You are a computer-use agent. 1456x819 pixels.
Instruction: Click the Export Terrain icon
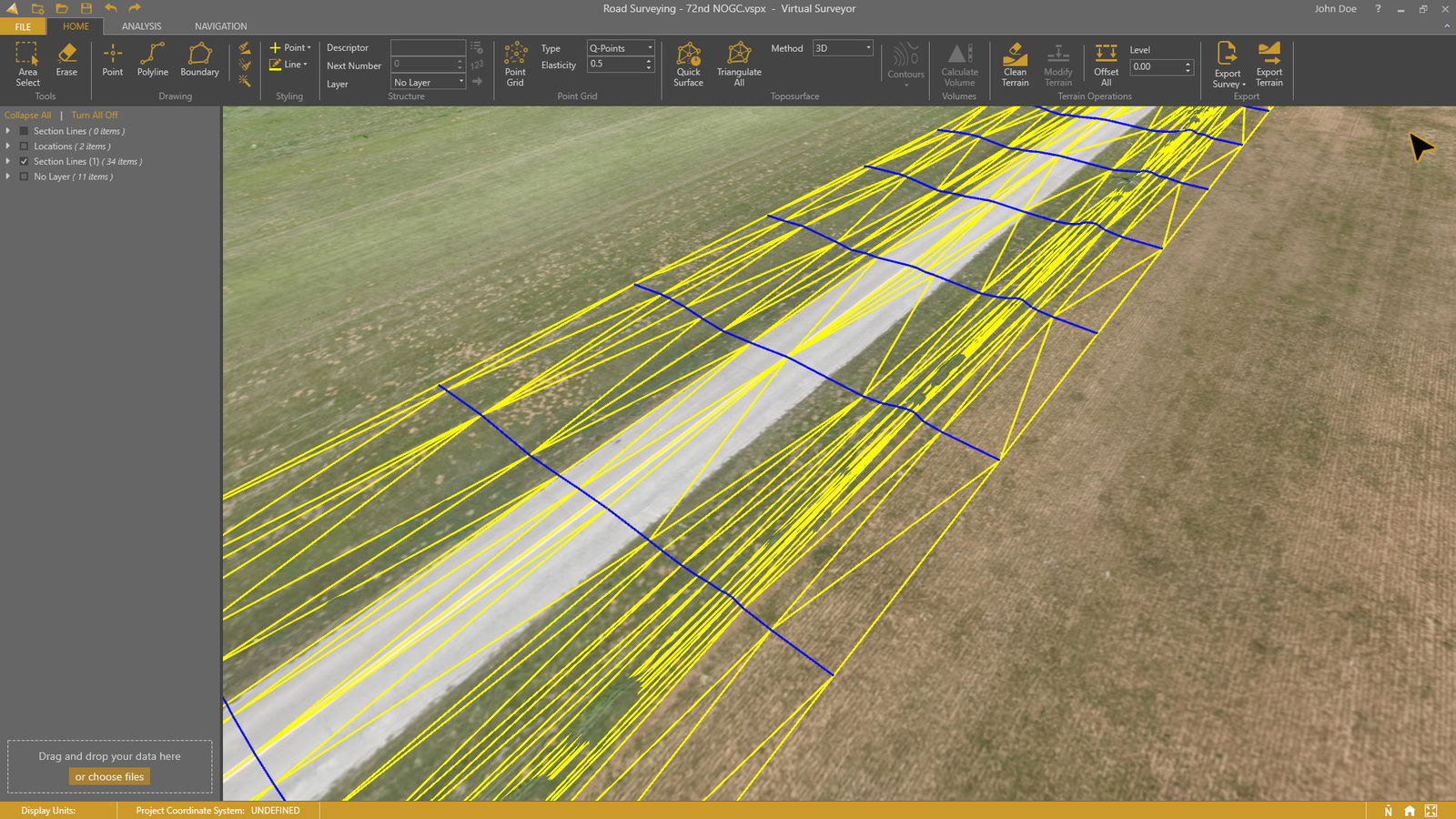(1269, 64)
